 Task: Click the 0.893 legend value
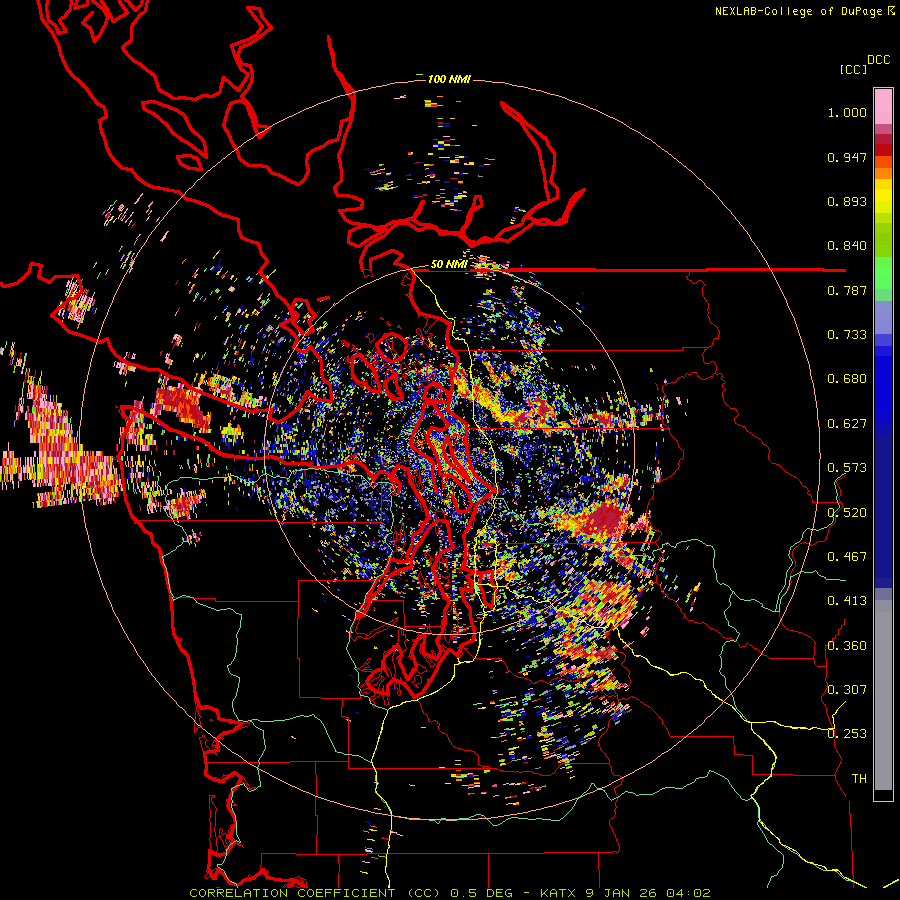pos(847,201)
